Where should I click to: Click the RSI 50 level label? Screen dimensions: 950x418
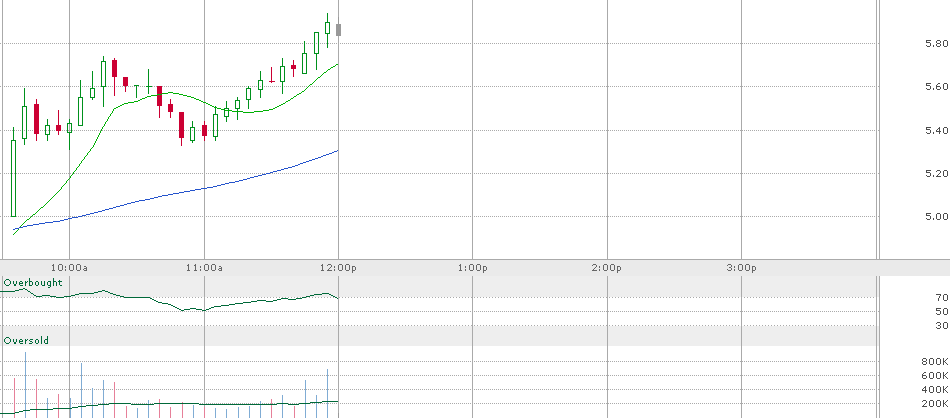(942, 311)
